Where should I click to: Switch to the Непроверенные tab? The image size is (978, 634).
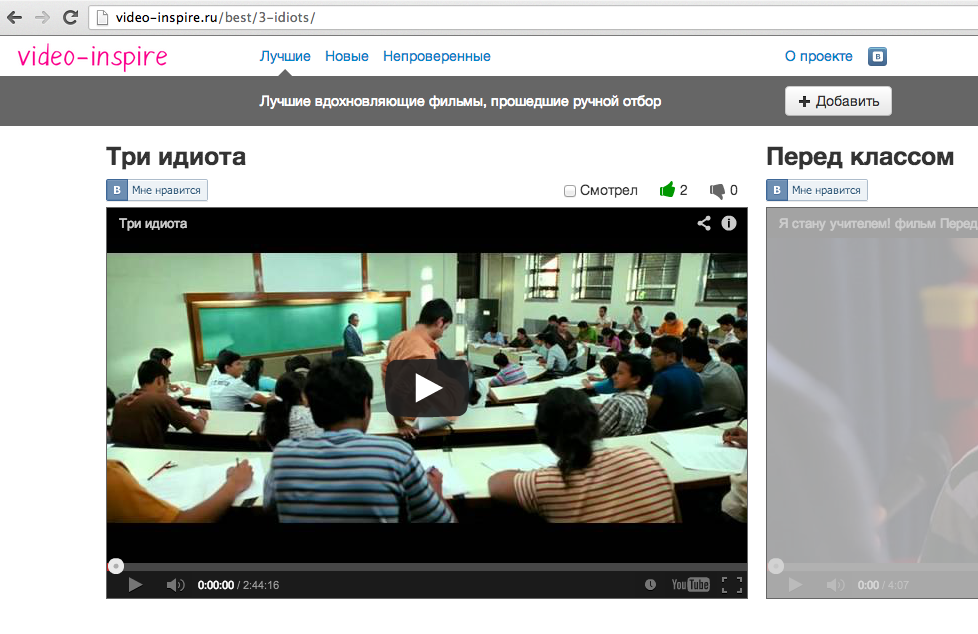point(437,56)
